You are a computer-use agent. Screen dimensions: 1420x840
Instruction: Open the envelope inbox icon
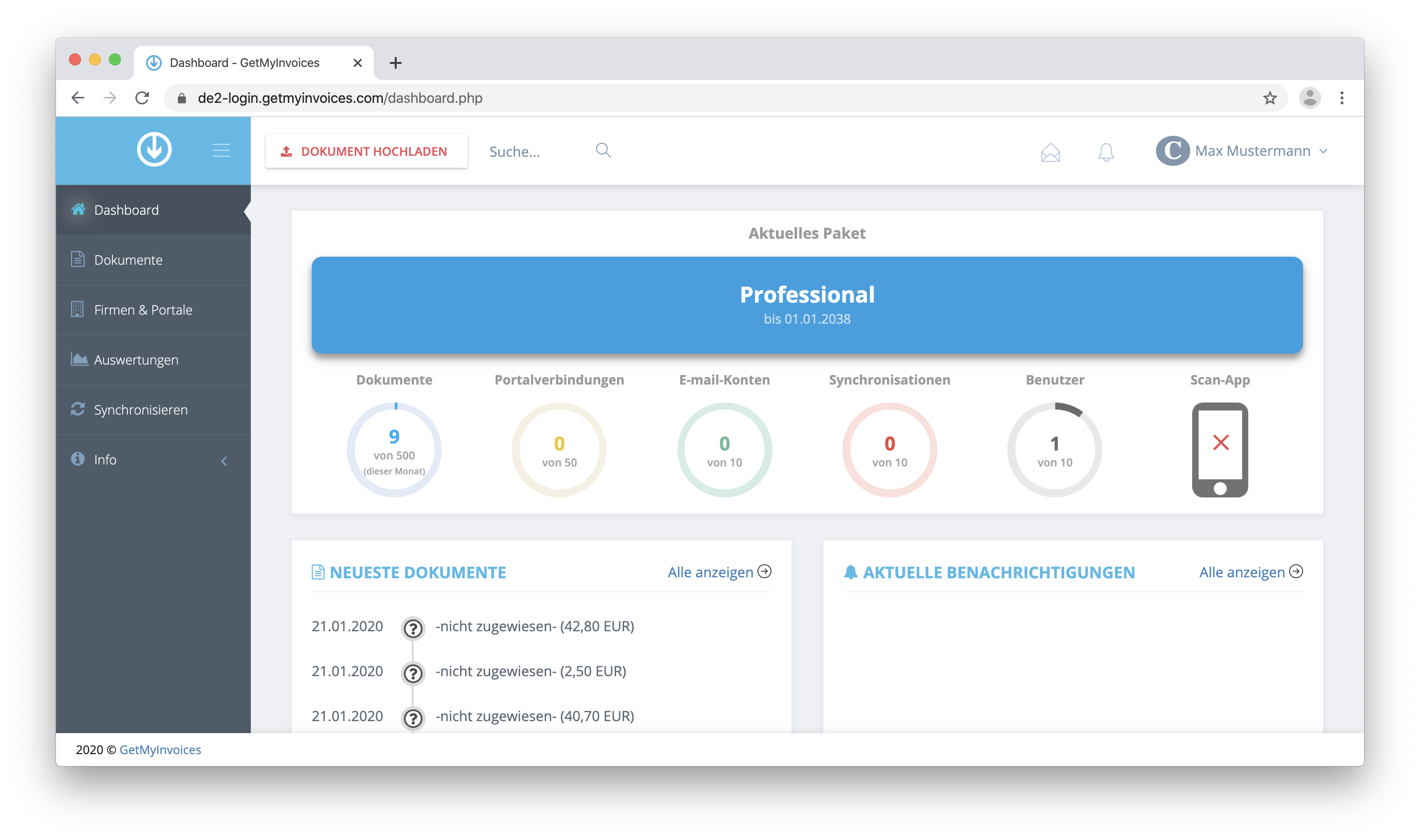[1050, 152]
